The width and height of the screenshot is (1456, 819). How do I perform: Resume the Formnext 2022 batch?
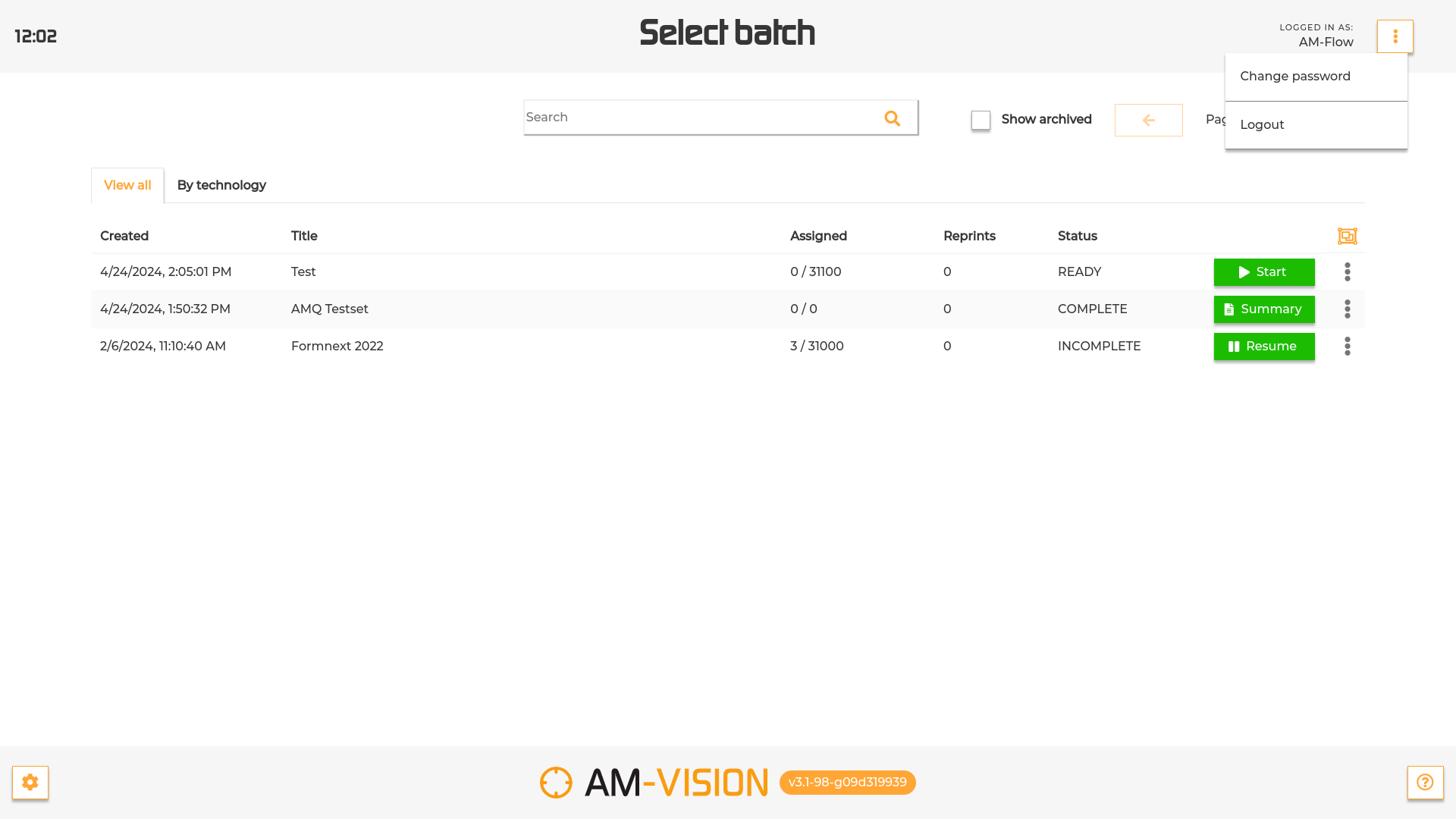click(1263, 346)
